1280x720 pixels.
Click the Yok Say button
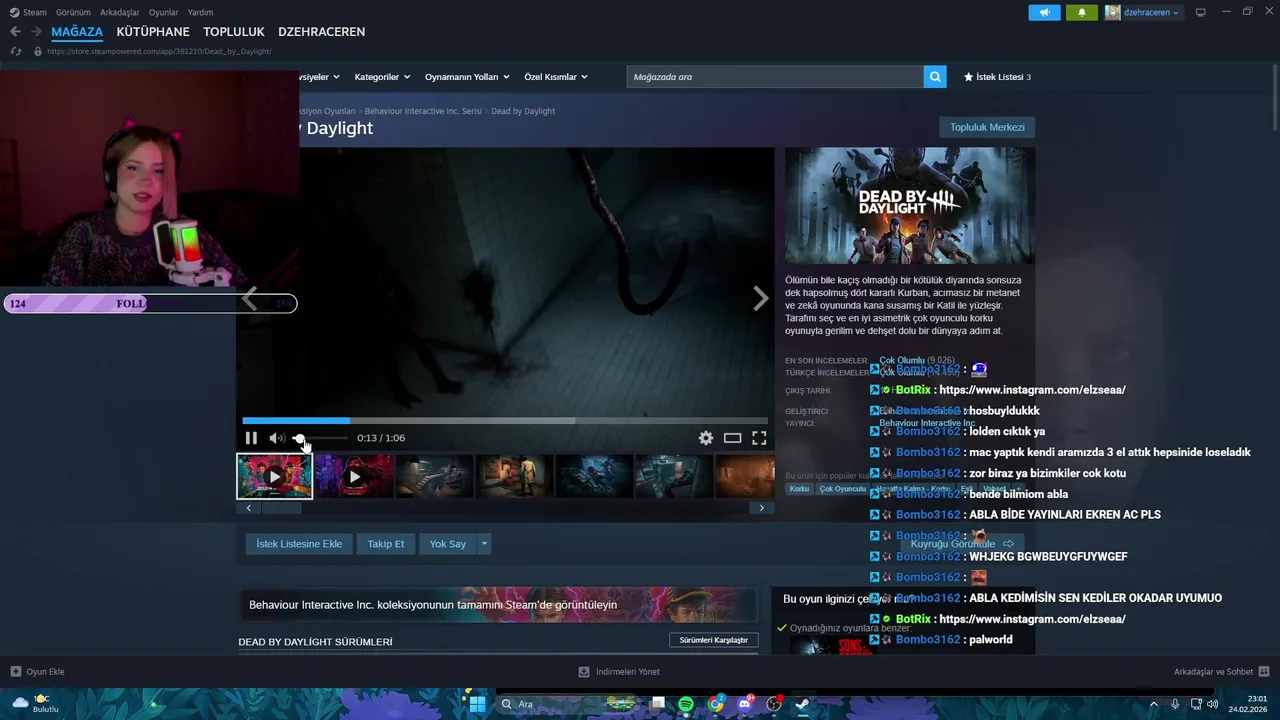(x=448, y=544)
